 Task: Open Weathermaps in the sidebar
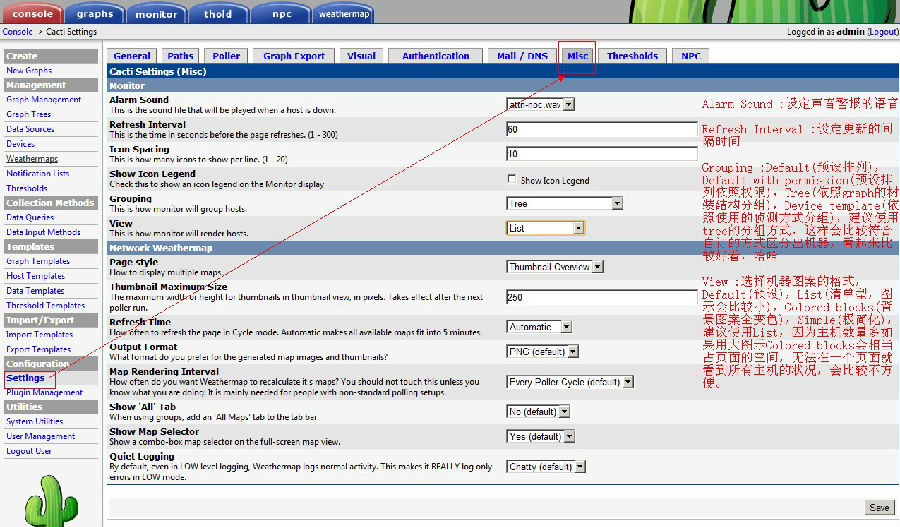coord(32,158)
